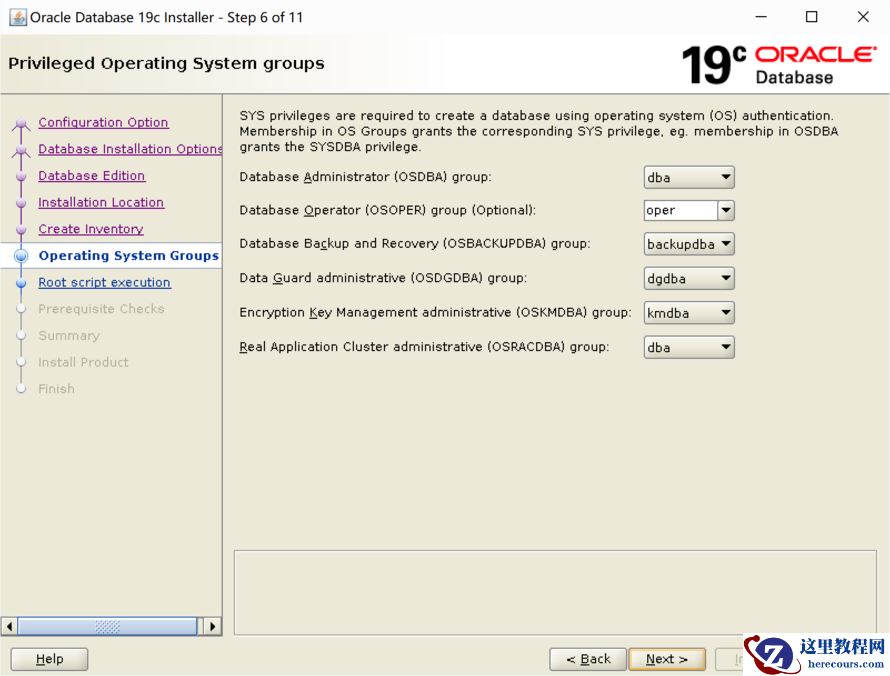Viewport: 890px width, 676px height.
Task: Click the Database Installation Options step marker icon
Action: pos(21,150)
